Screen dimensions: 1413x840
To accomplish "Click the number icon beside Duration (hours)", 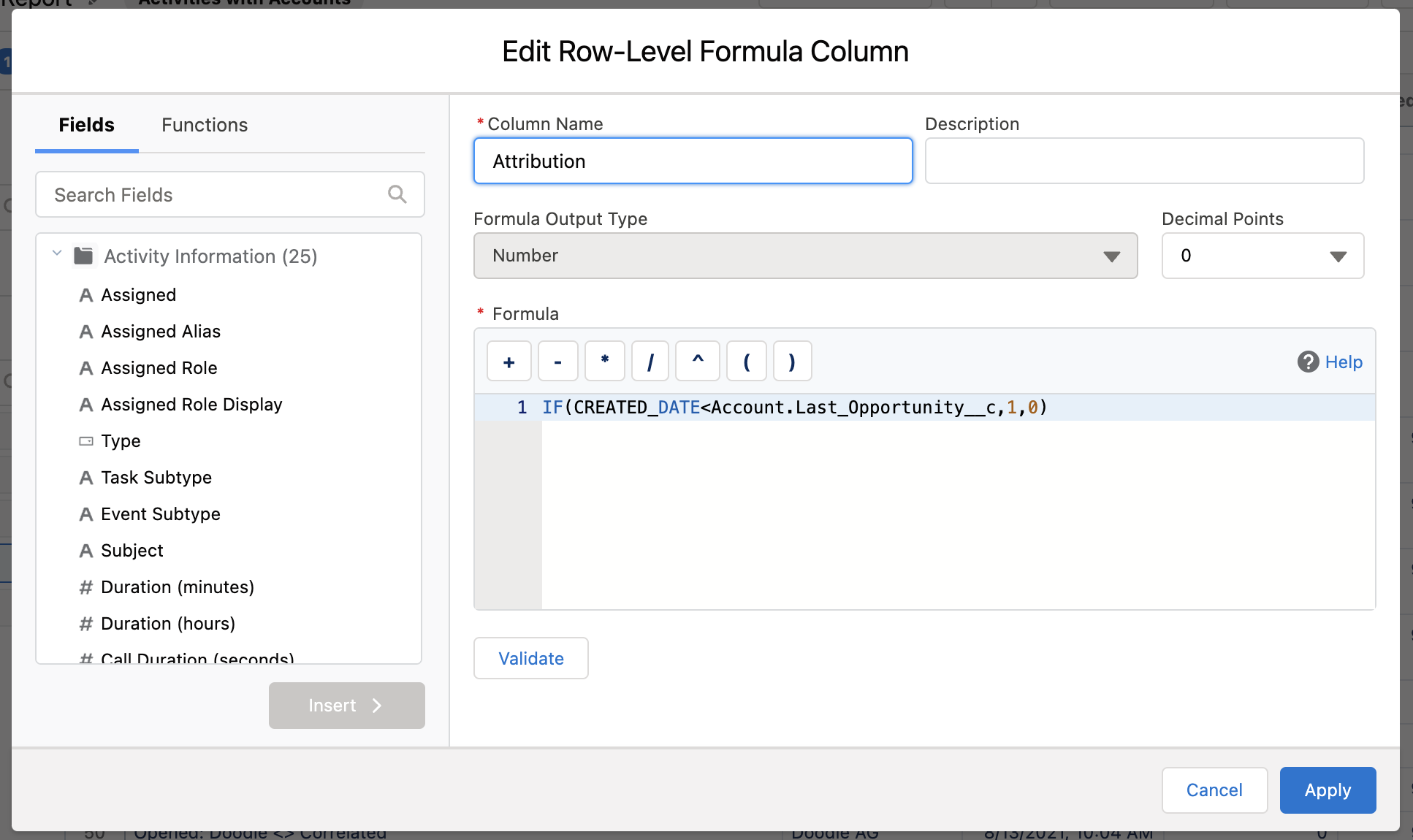I will tap(86, 624).
